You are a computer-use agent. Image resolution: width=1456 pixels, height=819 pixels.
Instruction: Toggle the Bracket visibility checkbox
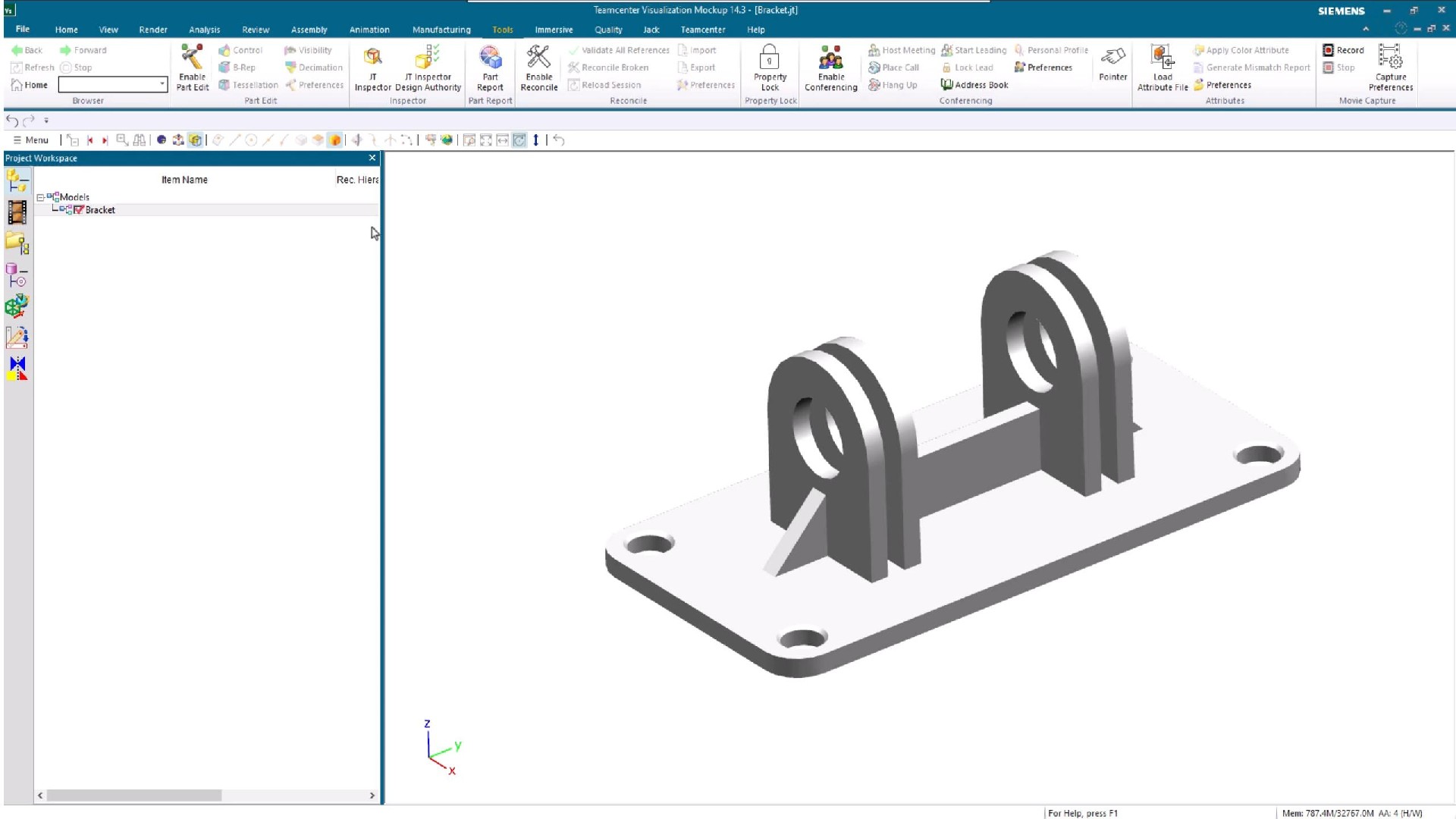(79, 210)
